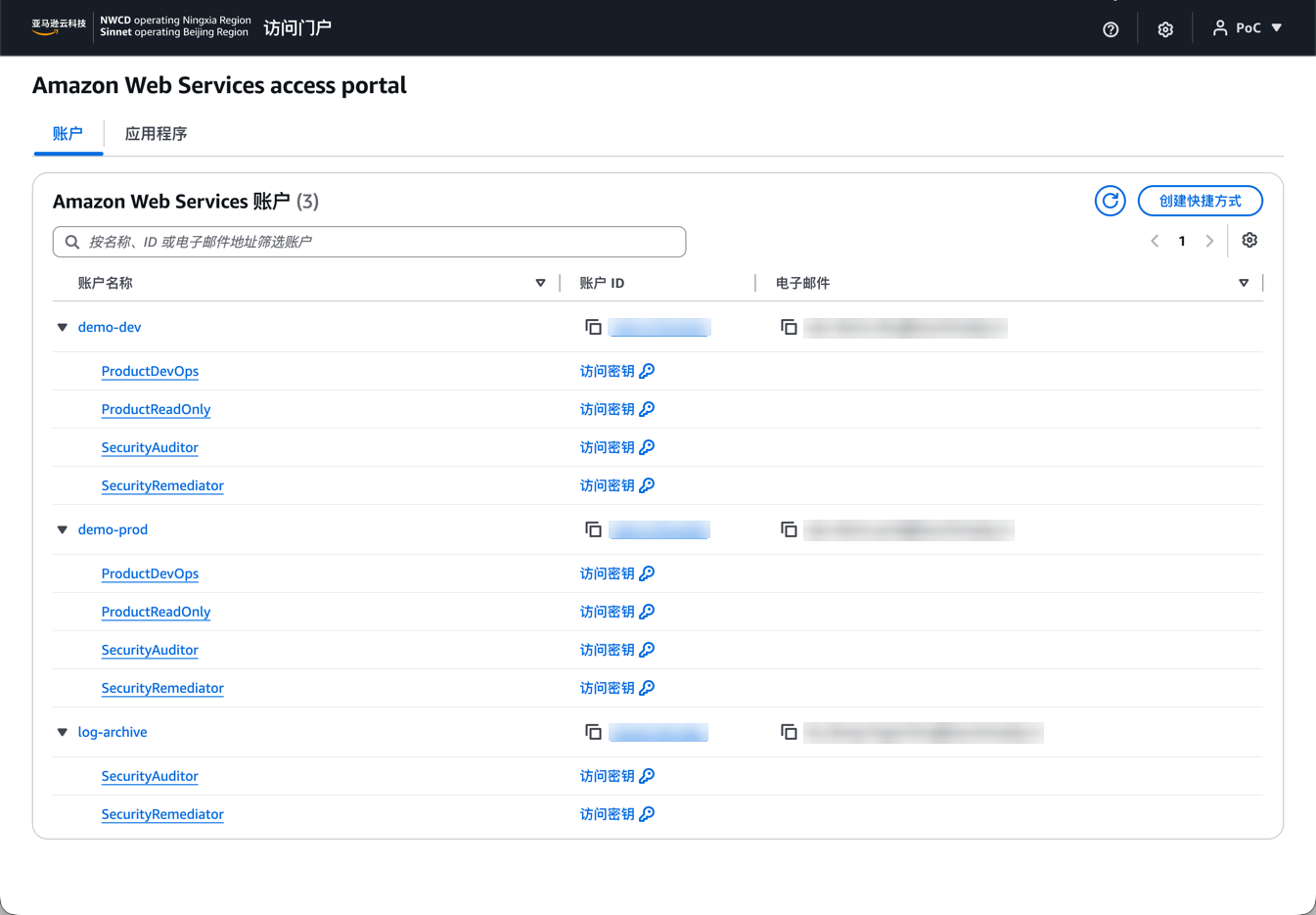
Task: Collapse the log-archive account row
Action: [63, 732]
